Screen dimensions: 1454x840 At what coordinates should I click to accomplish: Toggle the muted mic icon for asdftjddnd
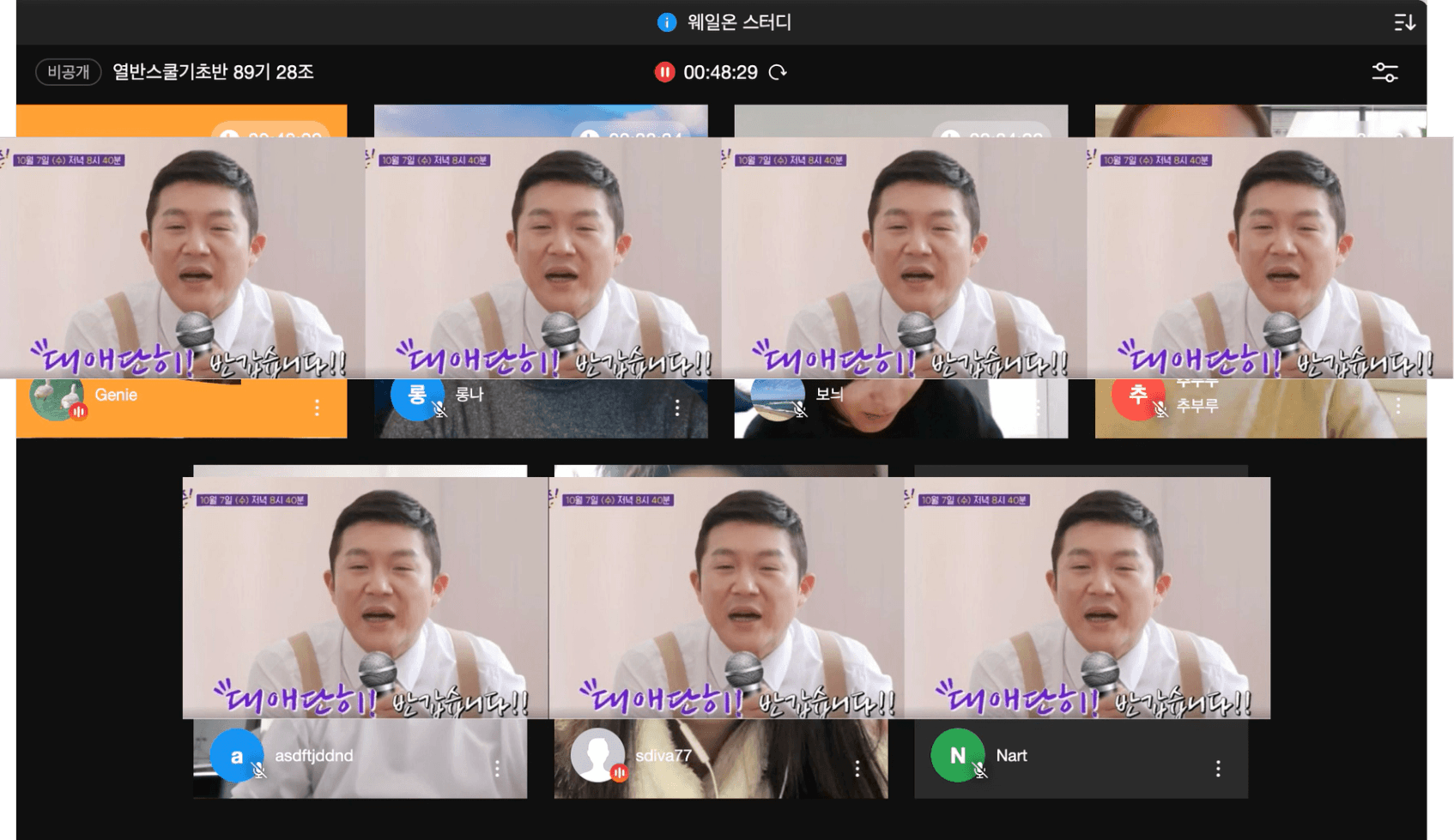click(x=259, y=771)
